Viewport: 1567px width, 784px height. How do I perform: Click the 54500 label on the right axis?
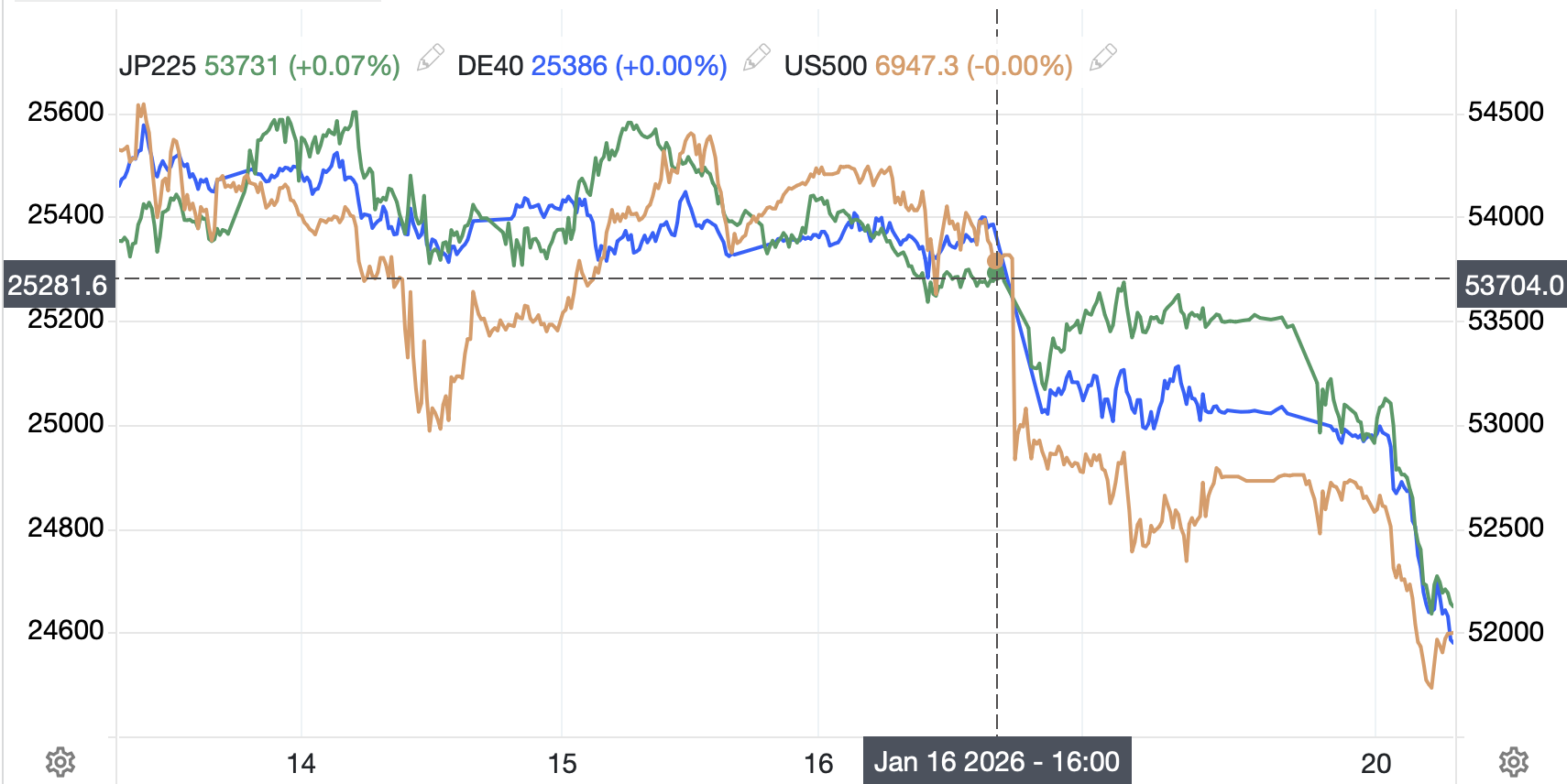point(1506,112)
